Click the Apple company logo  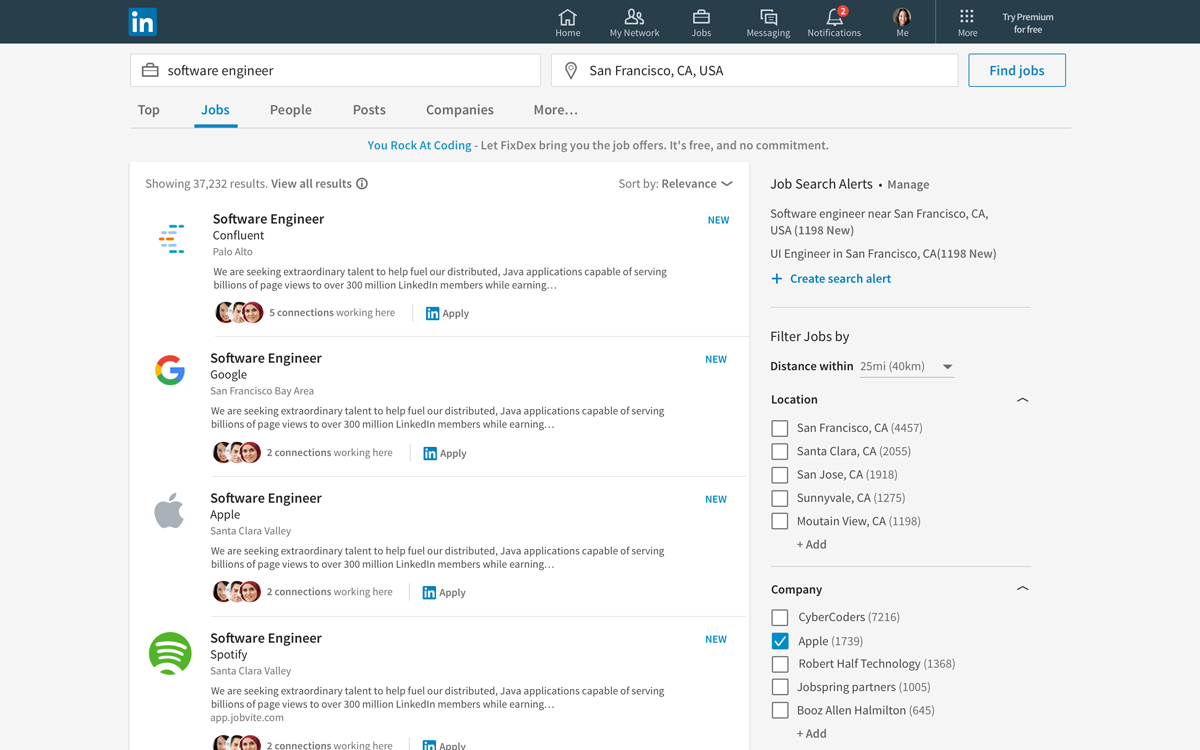coord(169,511)
